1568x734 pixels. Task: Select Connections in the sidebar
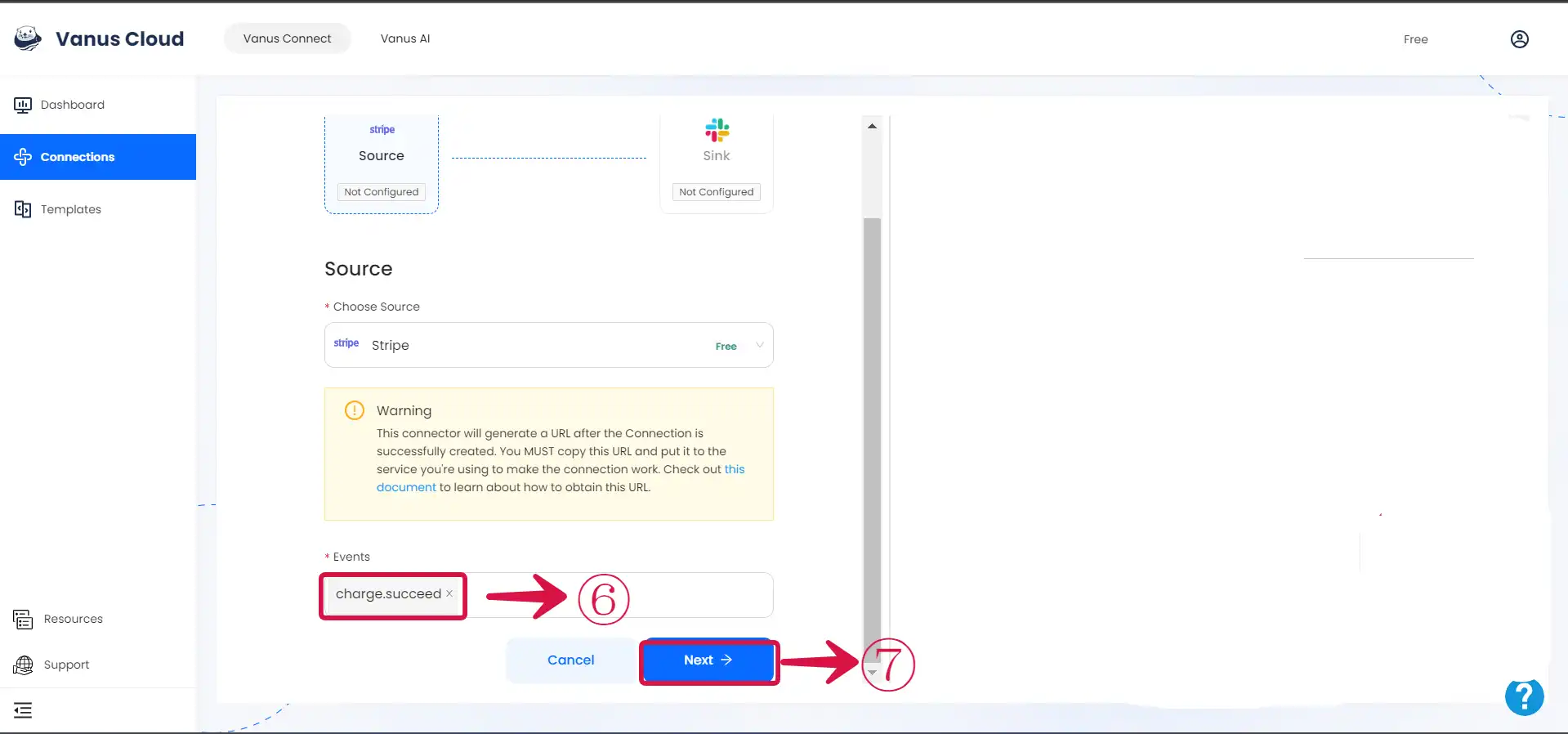tap(98, 157)
